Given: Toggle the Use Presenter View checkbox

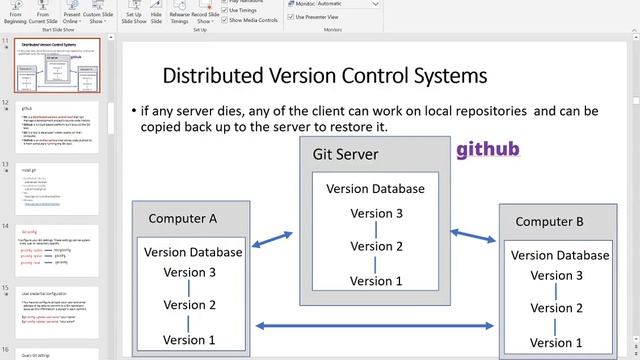Looking at the screenshot, I should tap(291, 17).
